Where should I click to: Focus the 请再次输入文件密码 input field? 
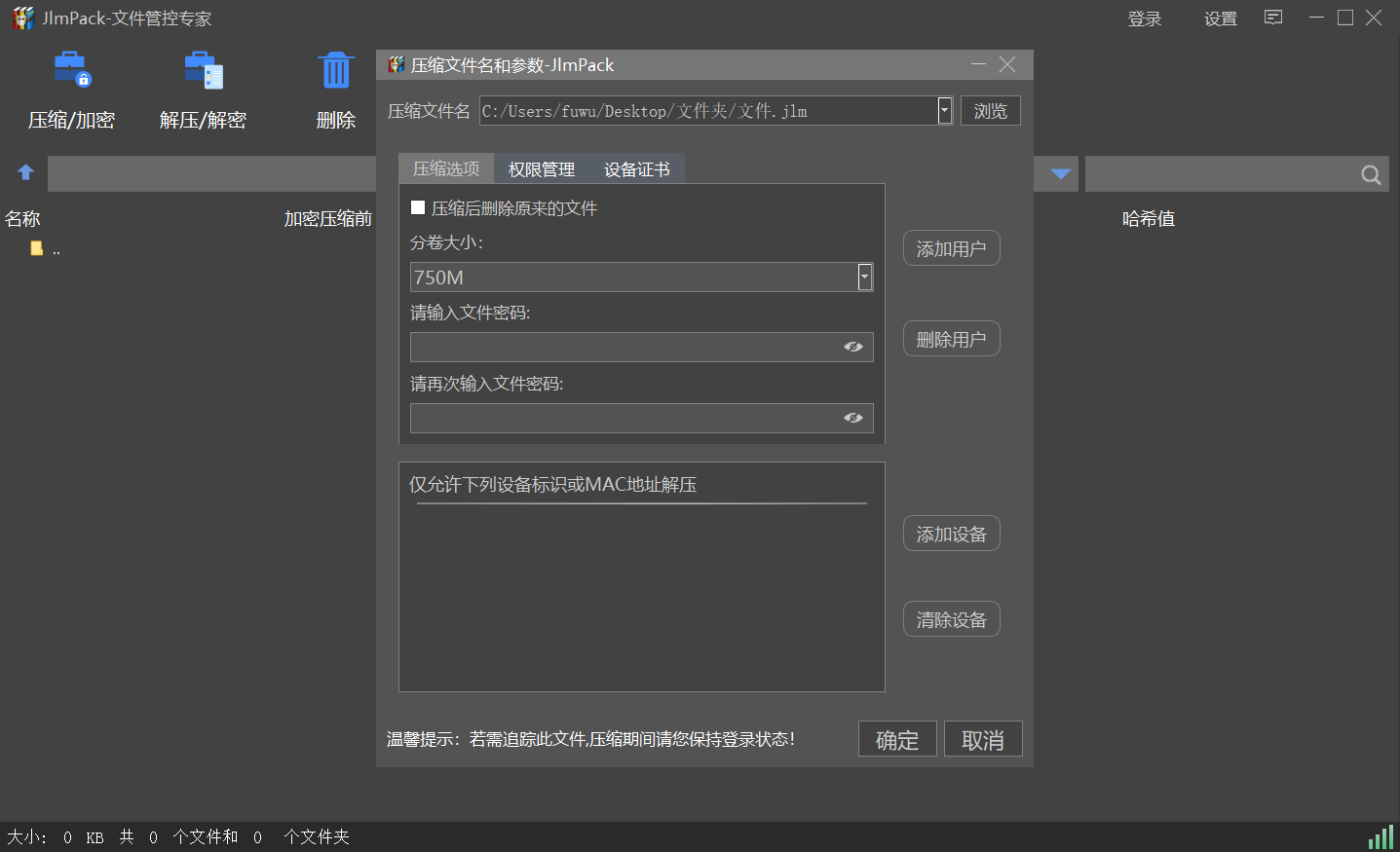click(x=642, y=418)
